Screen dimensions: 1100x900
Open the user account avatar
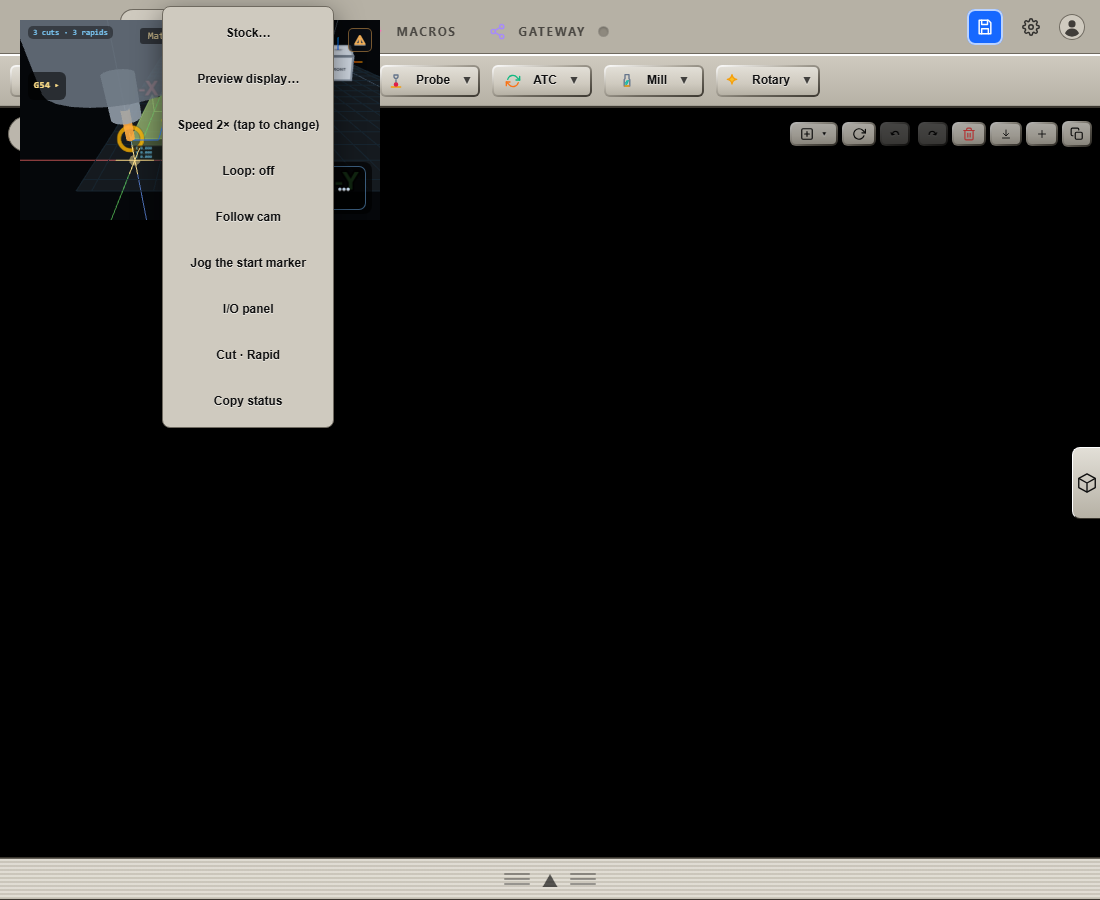click(1071, 27)
